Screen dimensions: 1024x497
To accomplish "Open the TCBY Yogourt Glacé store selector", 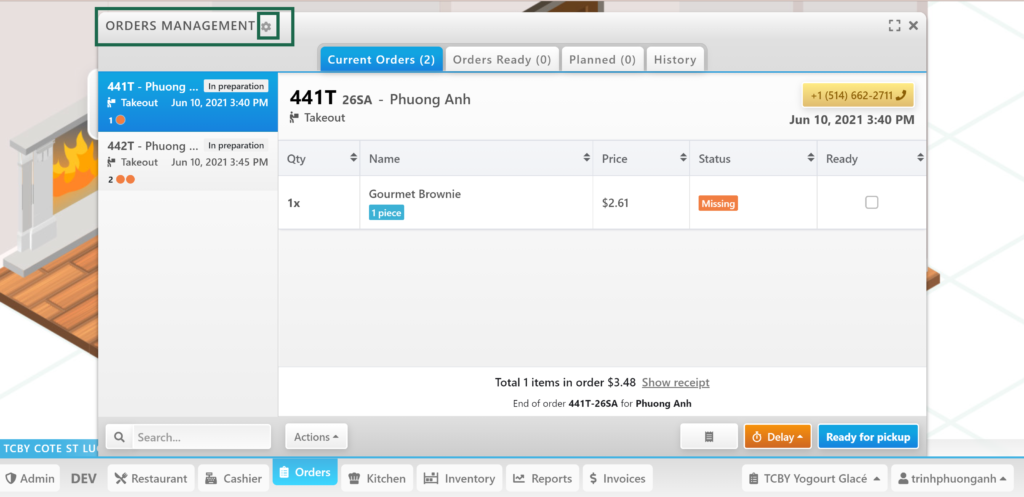I will 814,478.
